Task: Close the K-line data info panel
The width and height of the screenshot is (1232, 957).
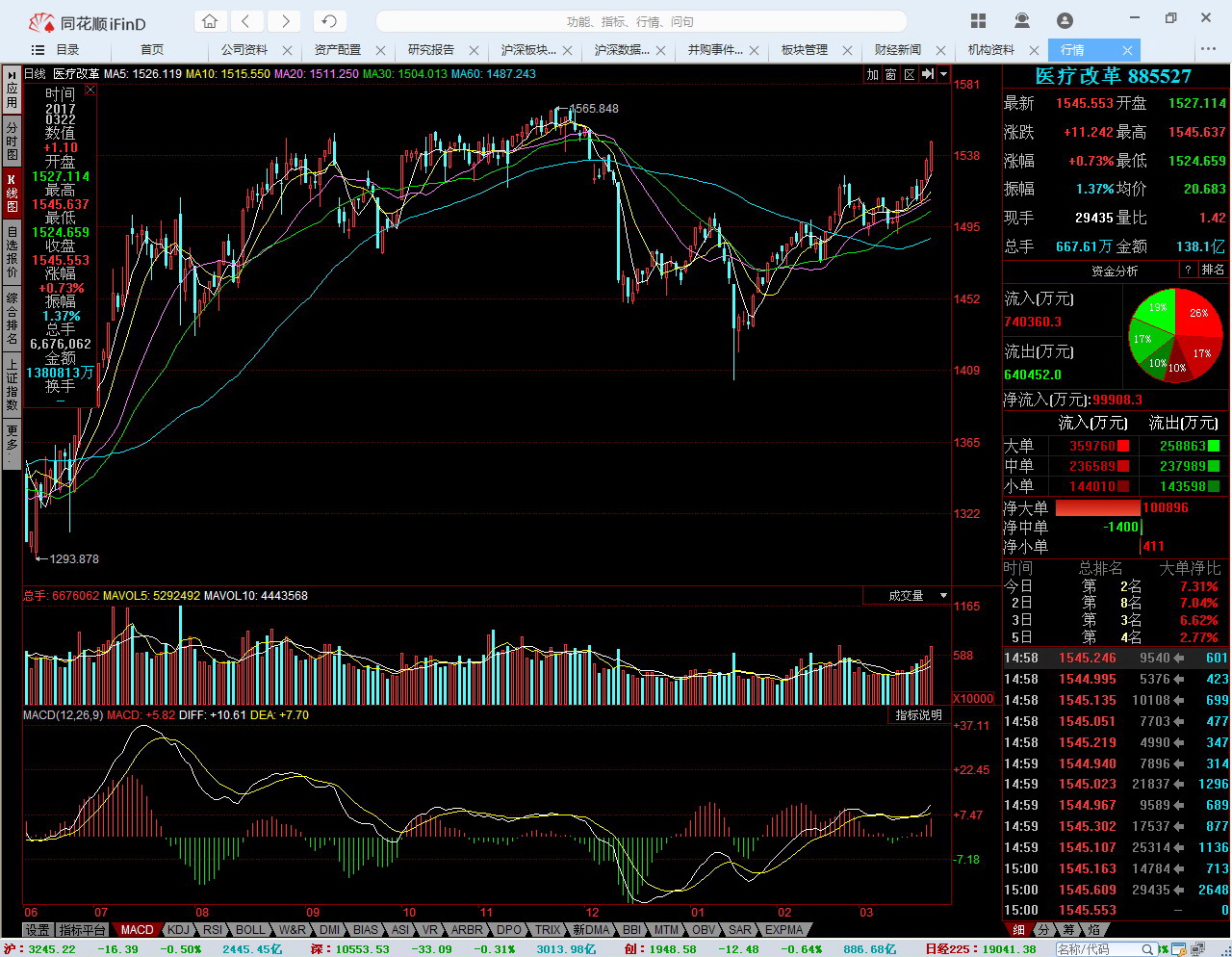Action: click(90, 90)
